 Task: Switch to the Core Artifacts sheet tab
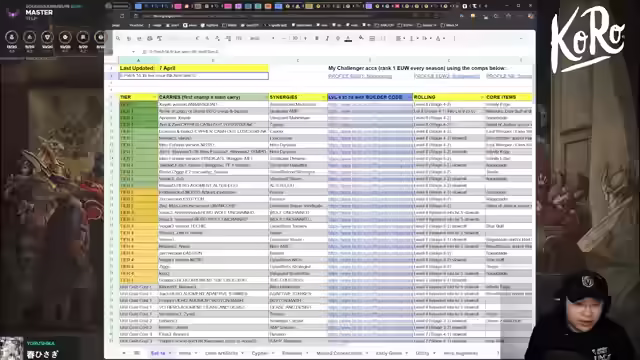click(x=221, y=353)
